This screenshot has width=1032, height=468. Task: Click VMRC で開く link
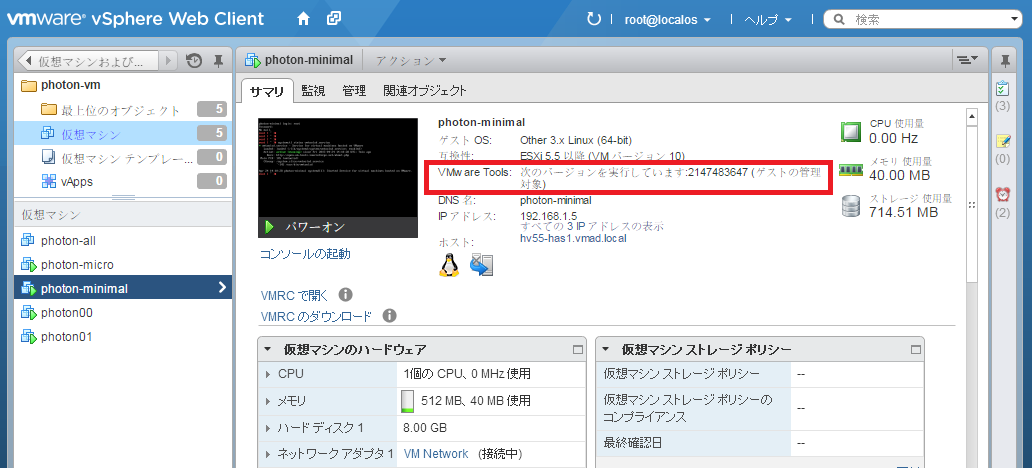pos(294,295)
